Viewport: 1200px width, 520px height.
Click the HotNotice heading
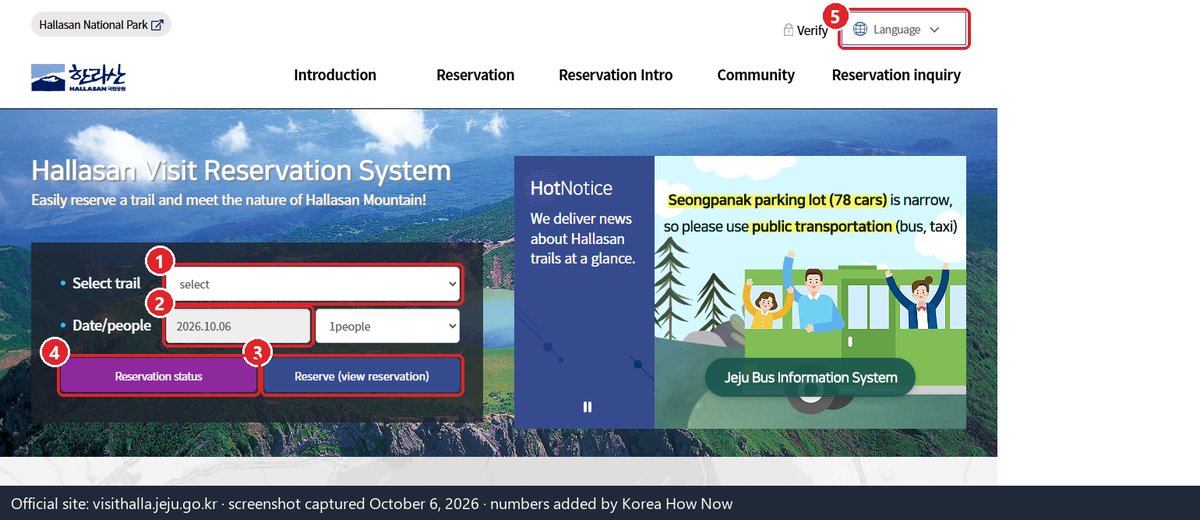click(571, 188)
